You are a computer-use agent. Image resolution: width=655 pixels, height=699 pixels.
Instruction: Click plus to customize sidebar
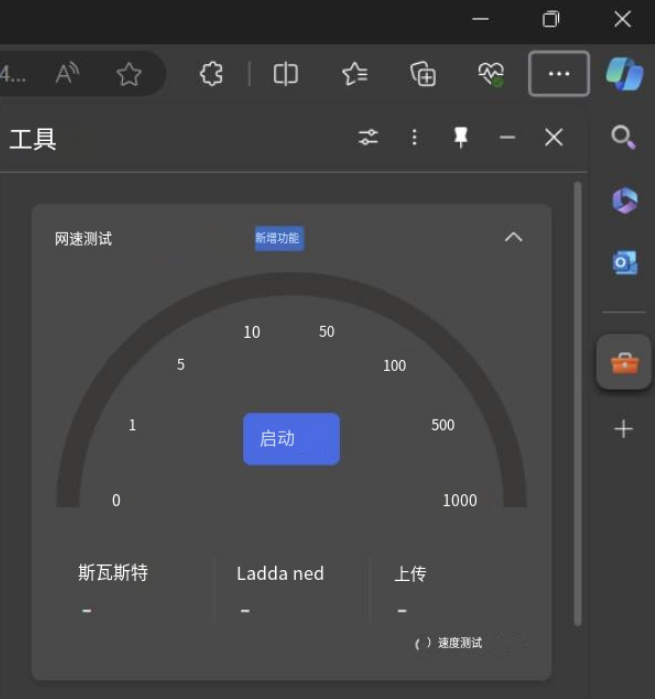[624, 430]
